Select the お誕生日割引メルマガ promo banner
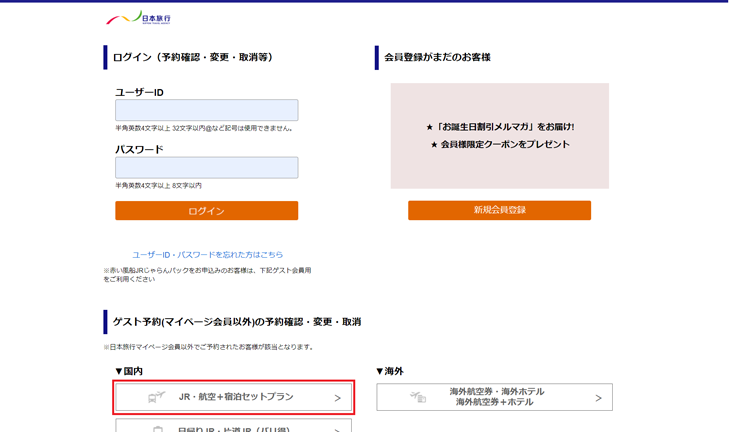The width and height of the screenshot is (730, 432). pos(500,136)
